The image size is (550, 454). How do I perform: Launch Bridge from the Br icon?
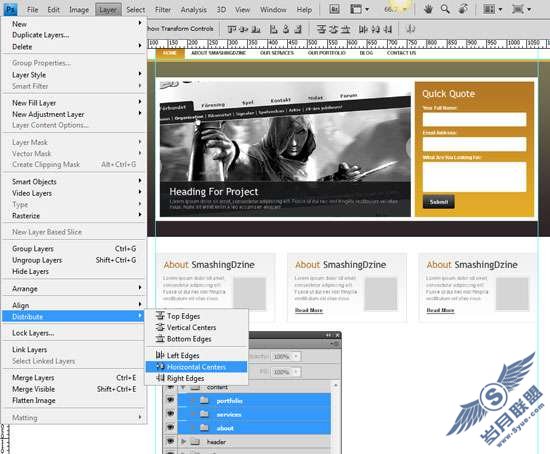(x=334, y=9)
